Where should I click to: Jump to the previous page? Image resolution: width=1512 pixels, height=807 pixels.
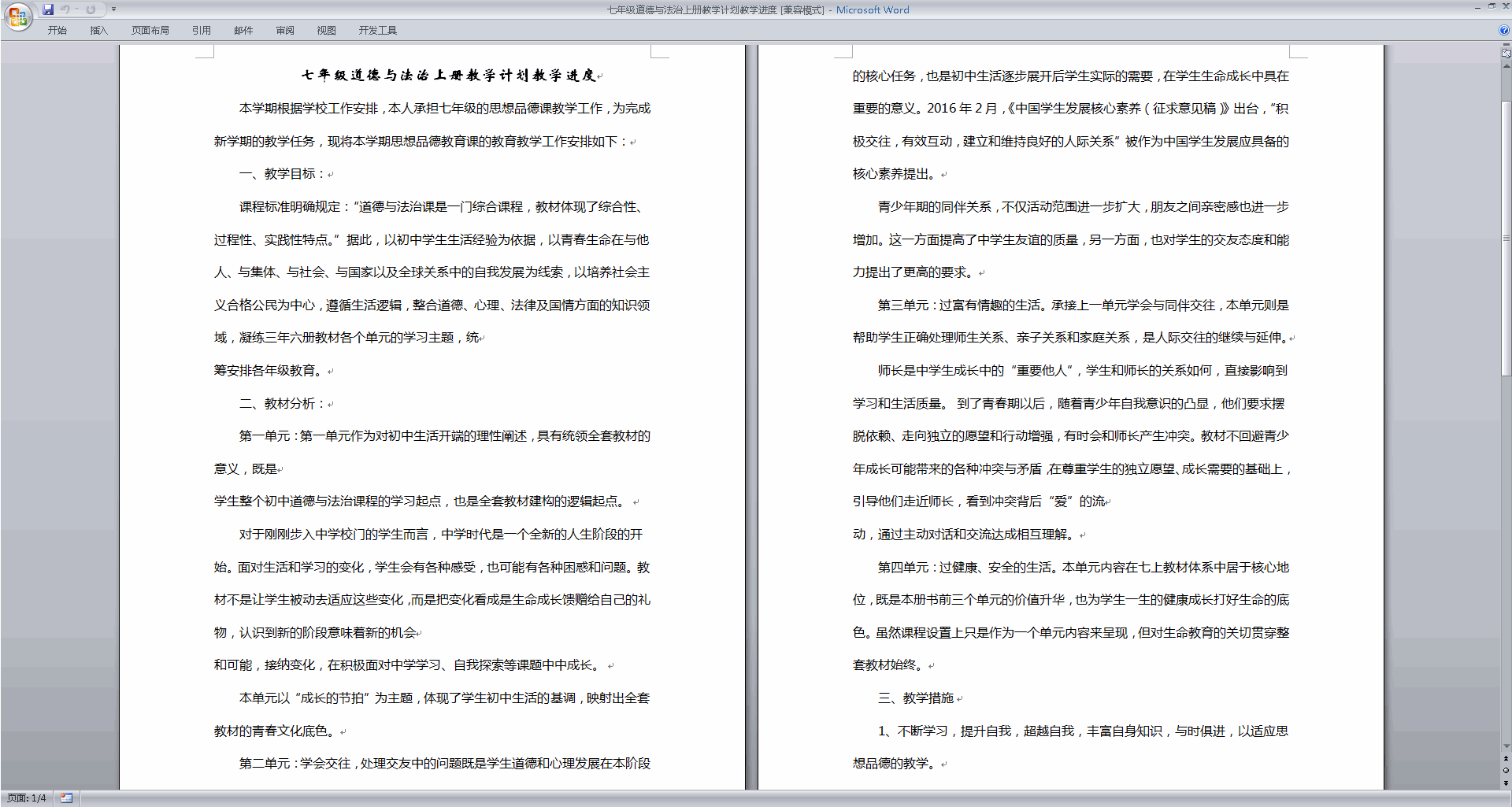coord(1506,759)
